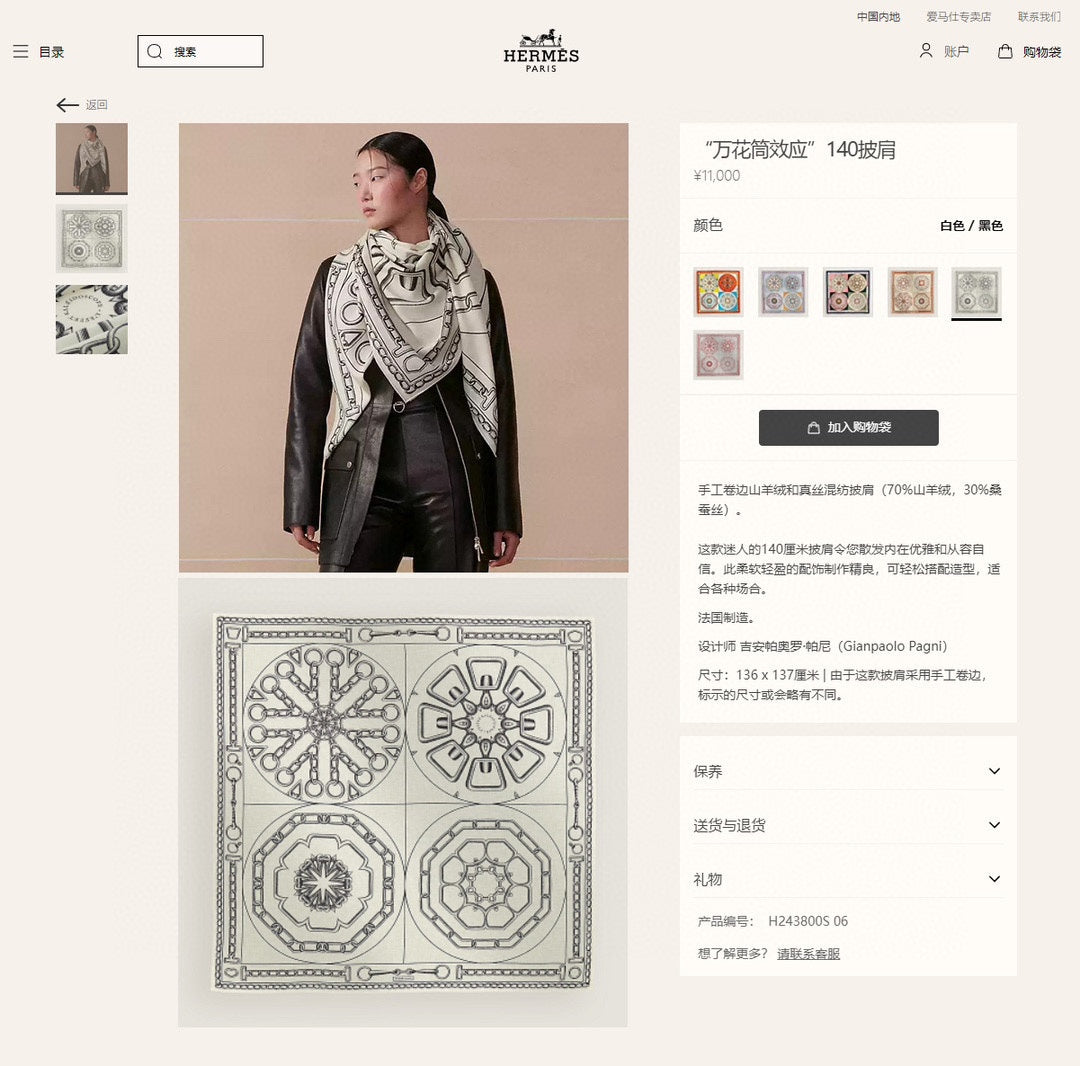This screenshot has width=1080, height=1066.
Task: Focus the 搜索 search input field
Action: tap(200, 52)
